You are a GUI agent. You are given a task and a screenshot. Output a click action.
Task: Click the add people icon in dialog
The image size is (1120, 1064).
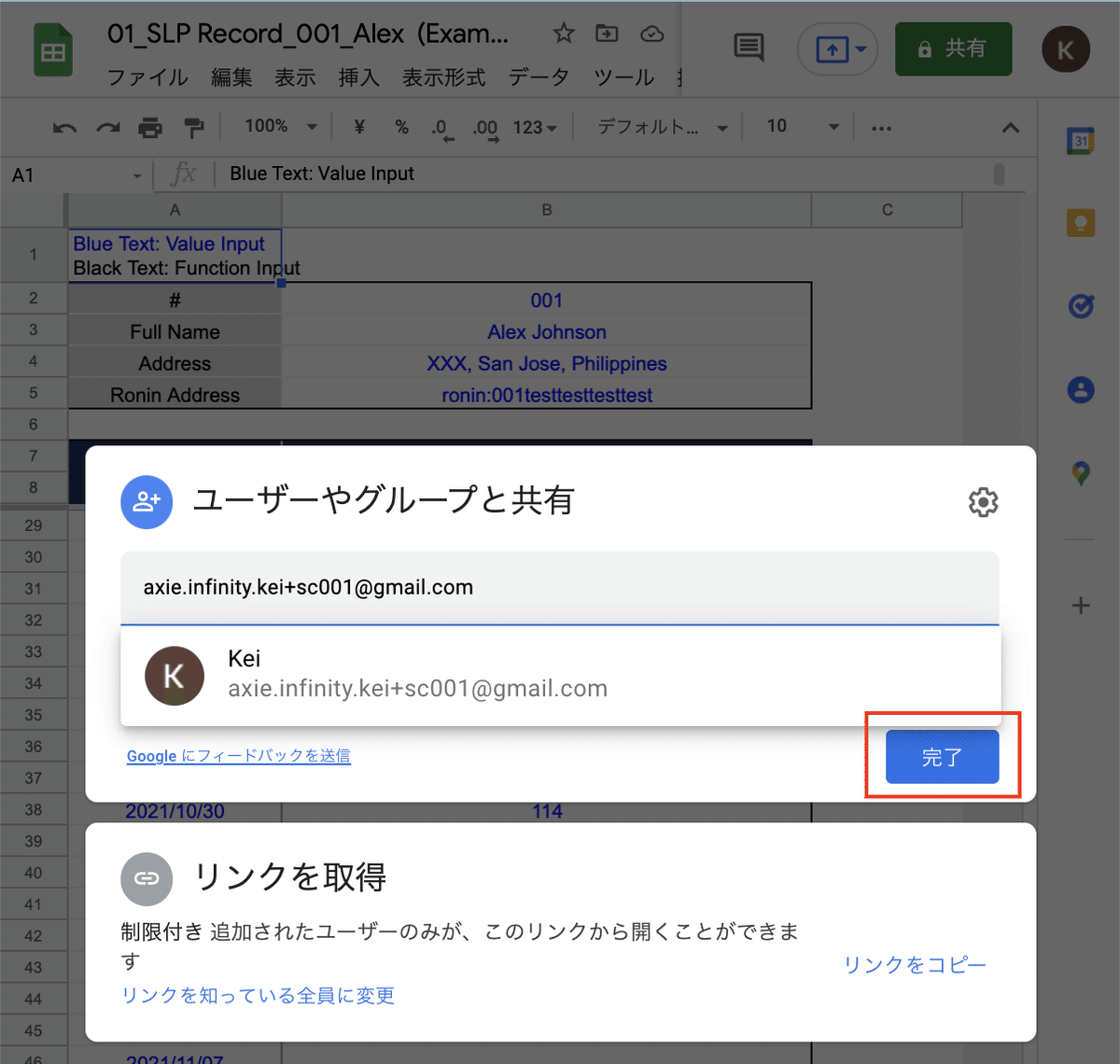tap(147, 502)
